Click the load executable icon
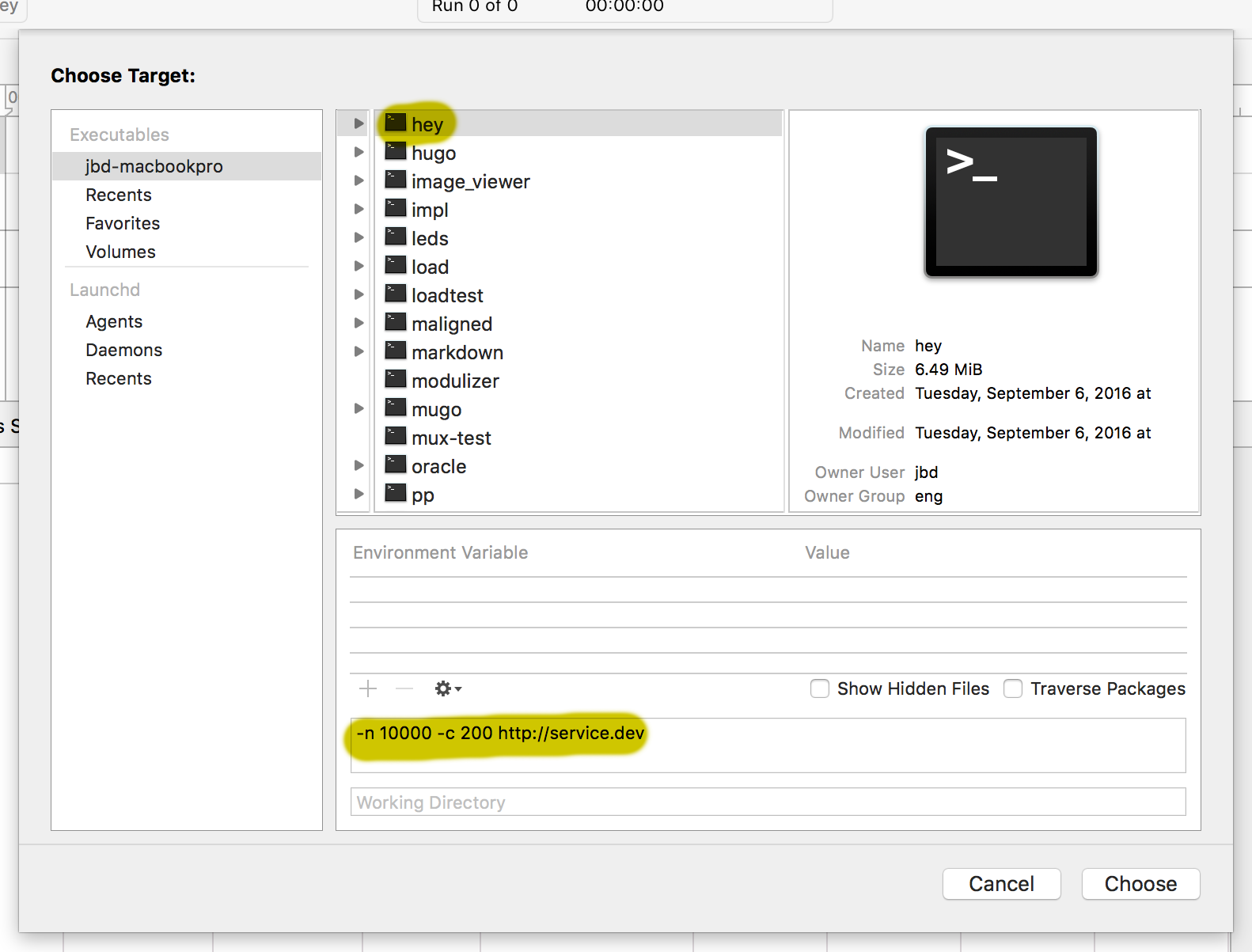 (396, 265)
